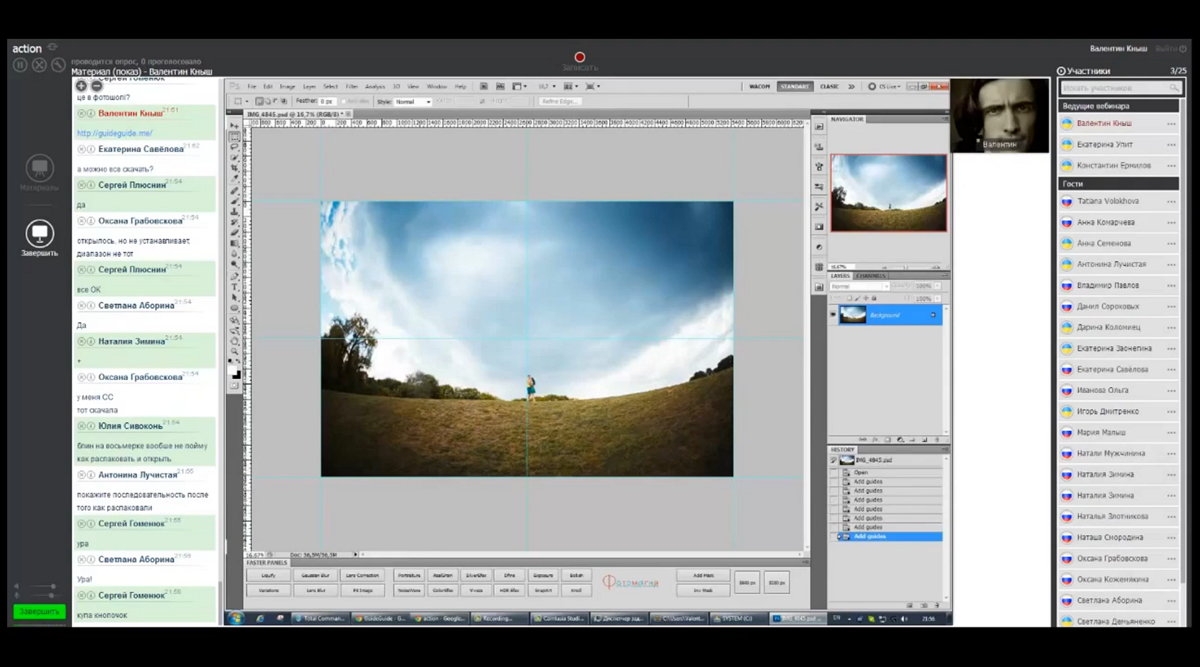The width and height of the screenshot is (1200, 667).
Task: Select the Pen tool
Action: [x=234, y=276]
